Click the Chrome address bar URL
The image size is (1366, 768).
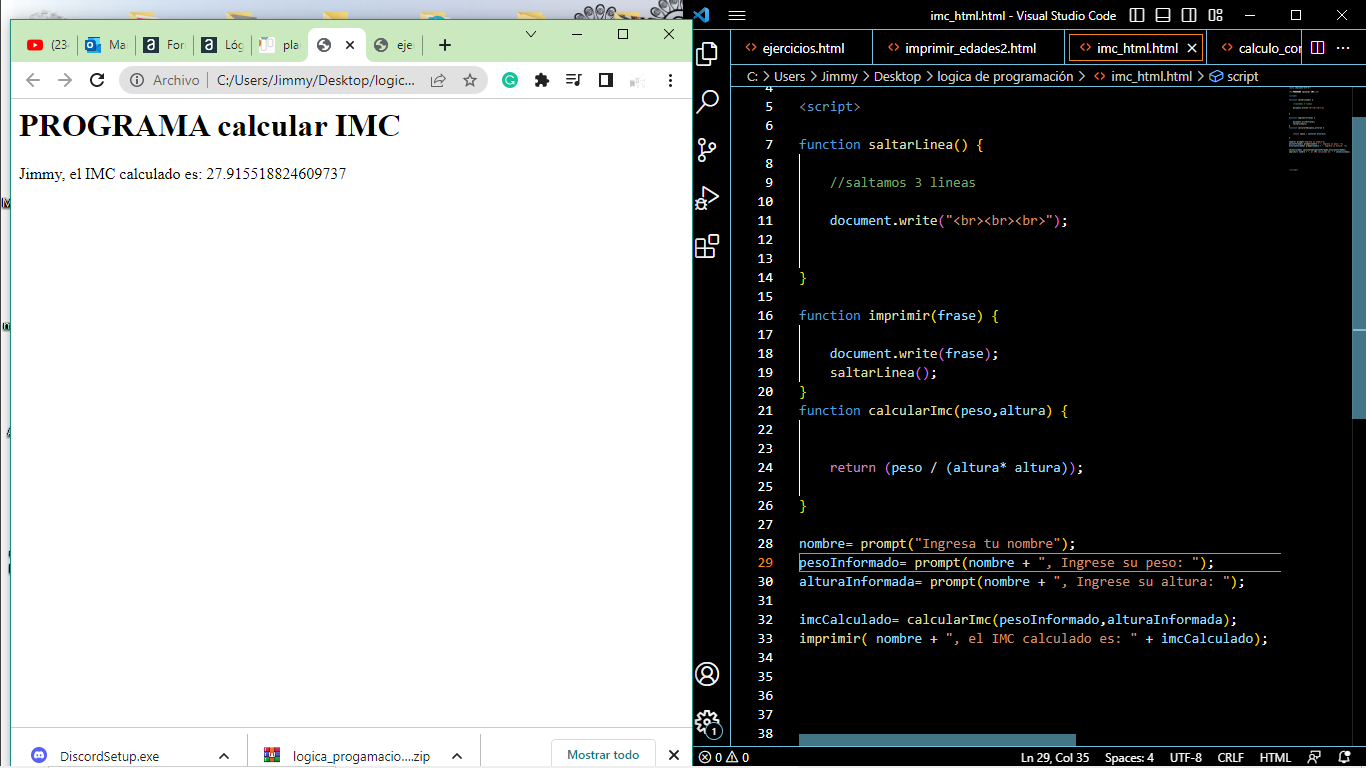point(315,80)
